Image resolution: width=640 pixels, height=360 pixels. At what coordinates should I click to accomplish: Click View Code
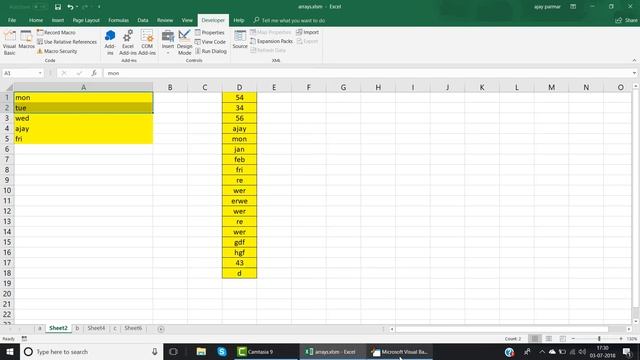[x=210, y=42]
